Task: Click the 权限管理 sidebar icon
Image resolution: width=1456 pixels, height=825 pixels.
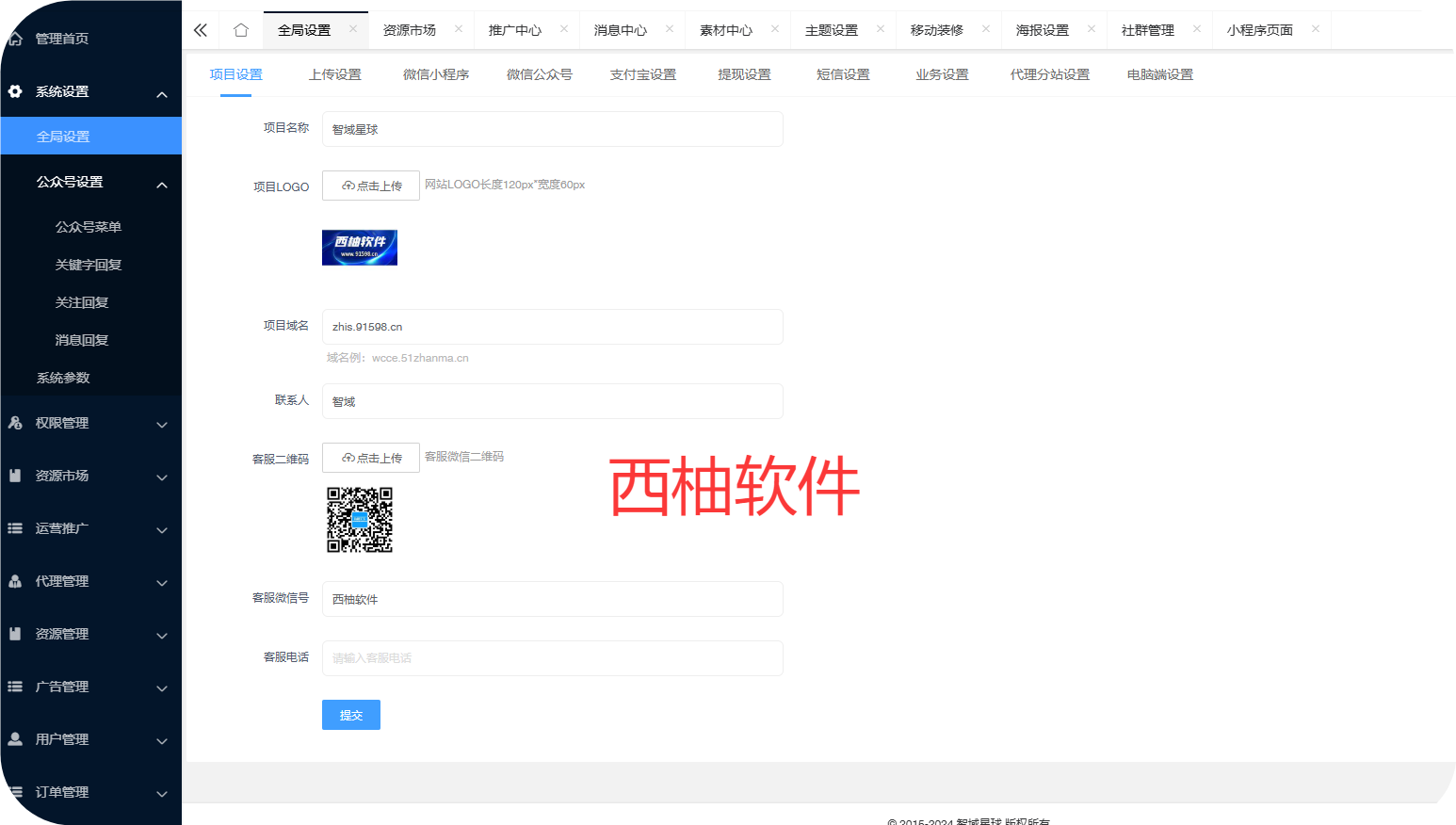Action: (15, 423)
